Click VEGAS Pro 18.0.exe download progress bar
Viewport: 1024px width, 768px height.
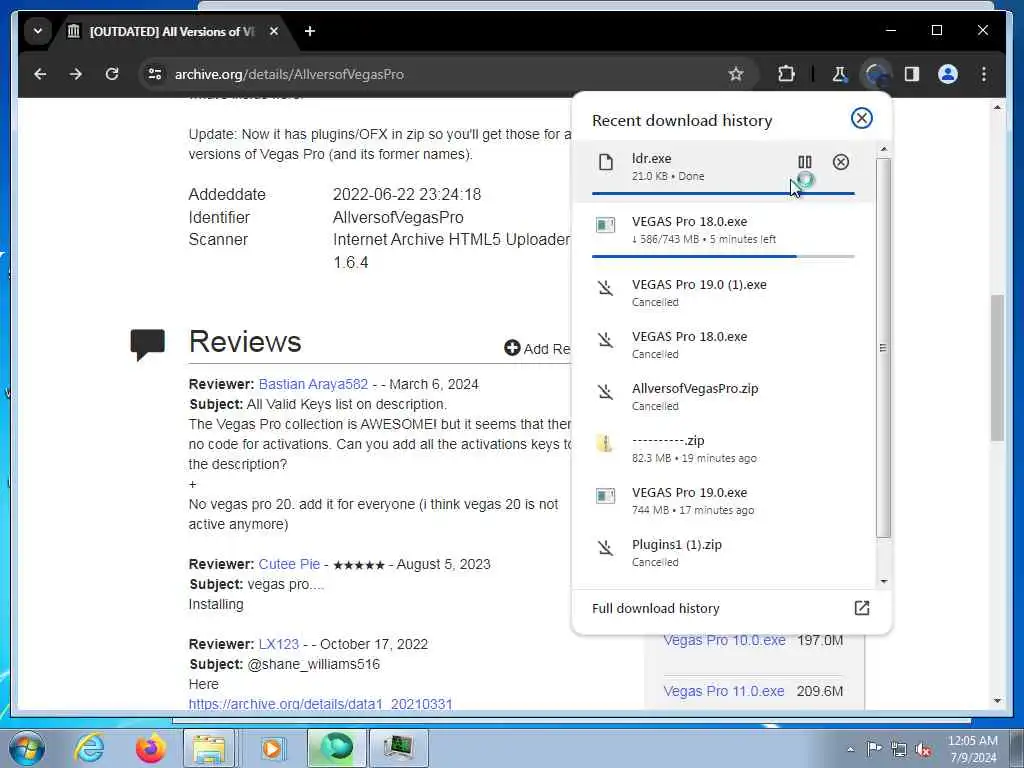723,256
